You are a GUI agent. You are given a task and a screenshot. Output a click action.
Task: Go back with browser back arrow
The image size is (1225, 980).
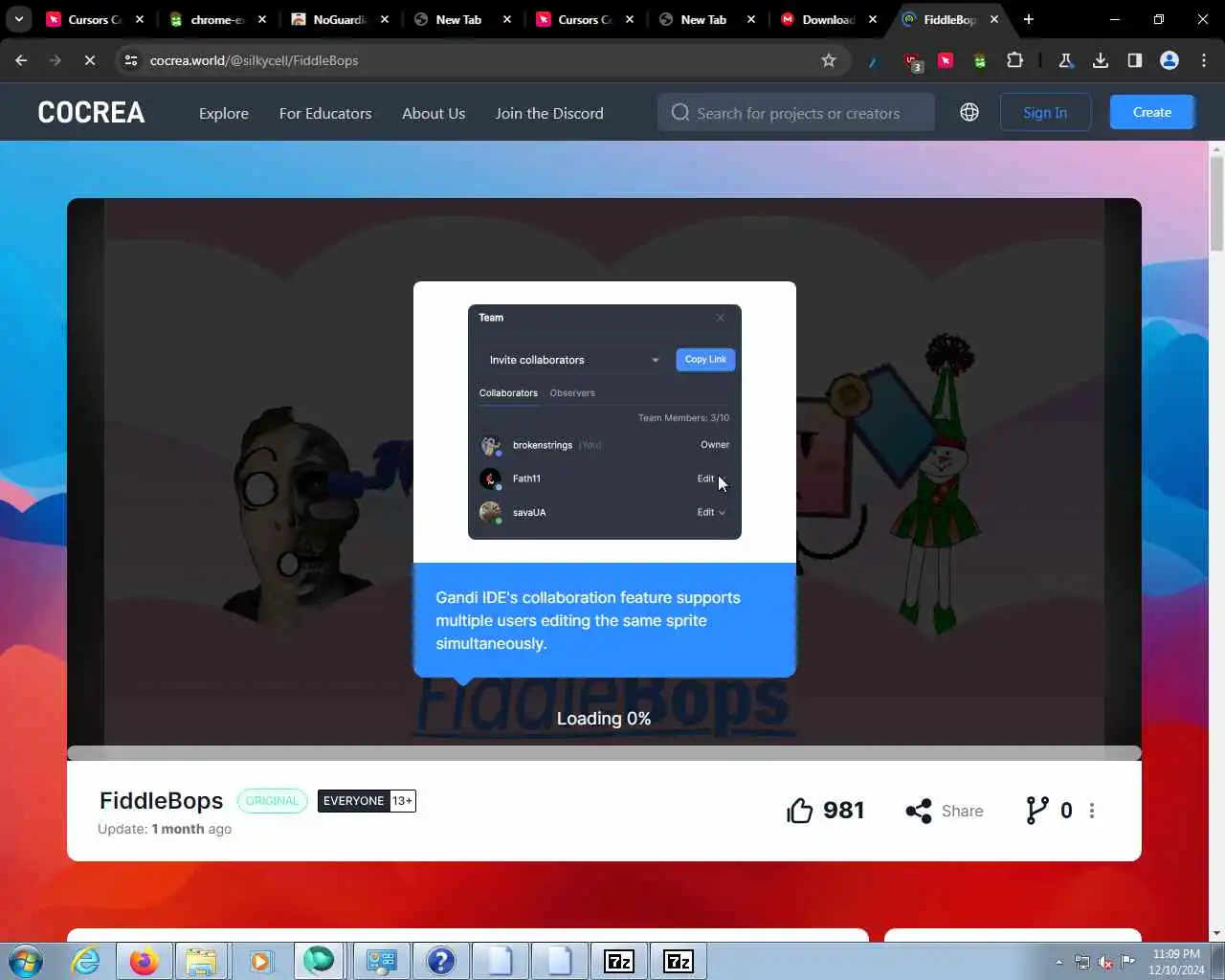21,60
